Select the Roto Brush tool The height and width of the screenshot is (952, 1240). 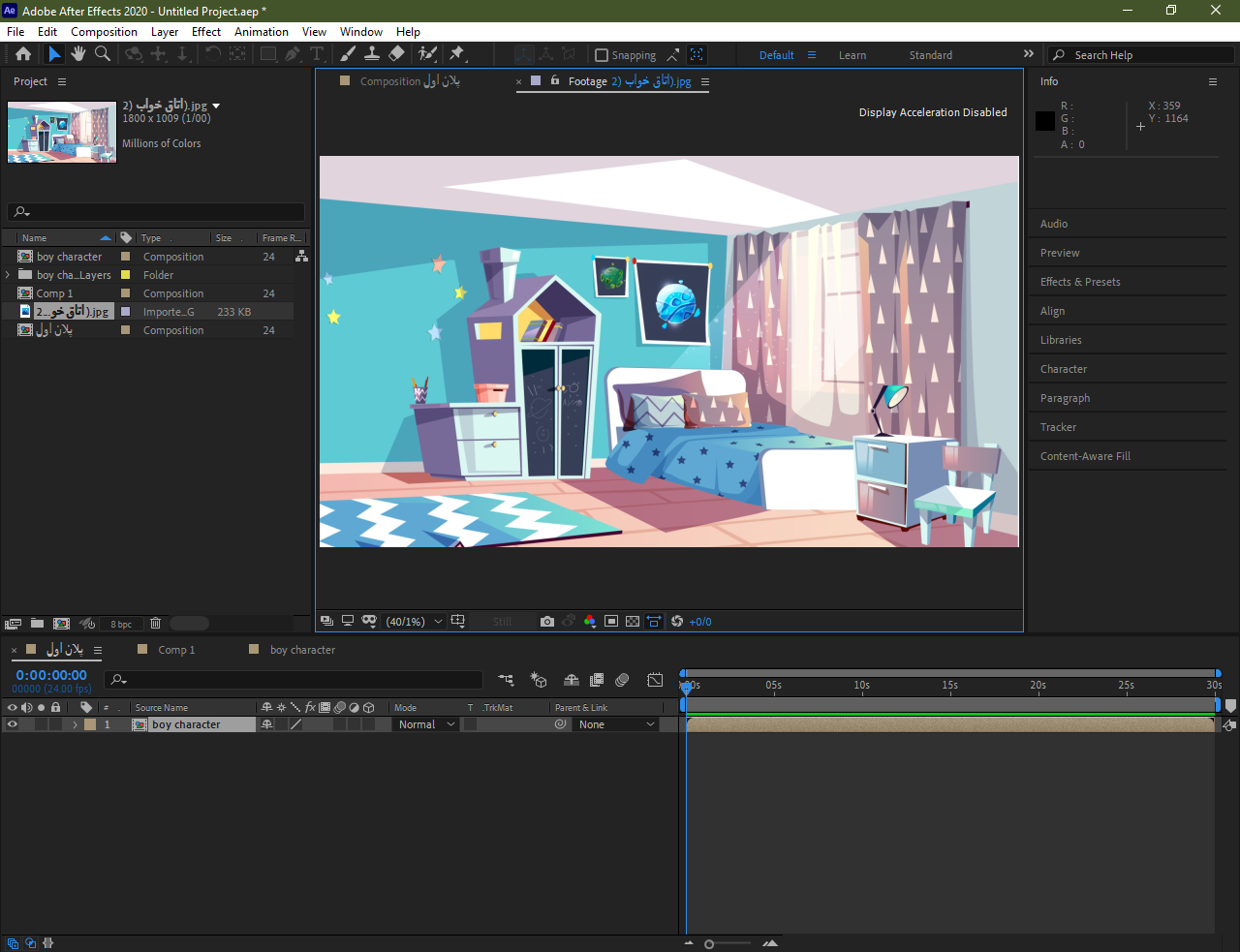pos(427,54)
